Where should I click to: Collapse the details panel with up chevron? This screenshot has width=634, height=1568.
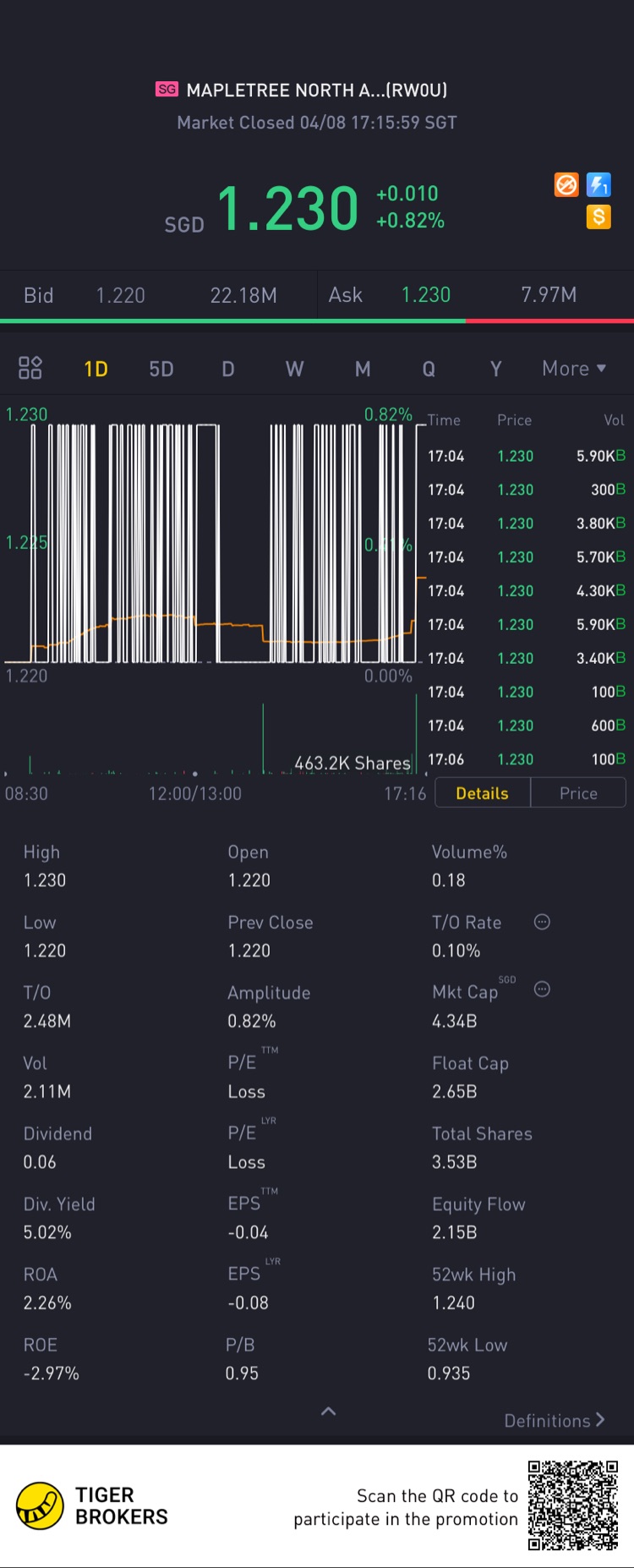pyautogui.click(x=329, y=1411)
